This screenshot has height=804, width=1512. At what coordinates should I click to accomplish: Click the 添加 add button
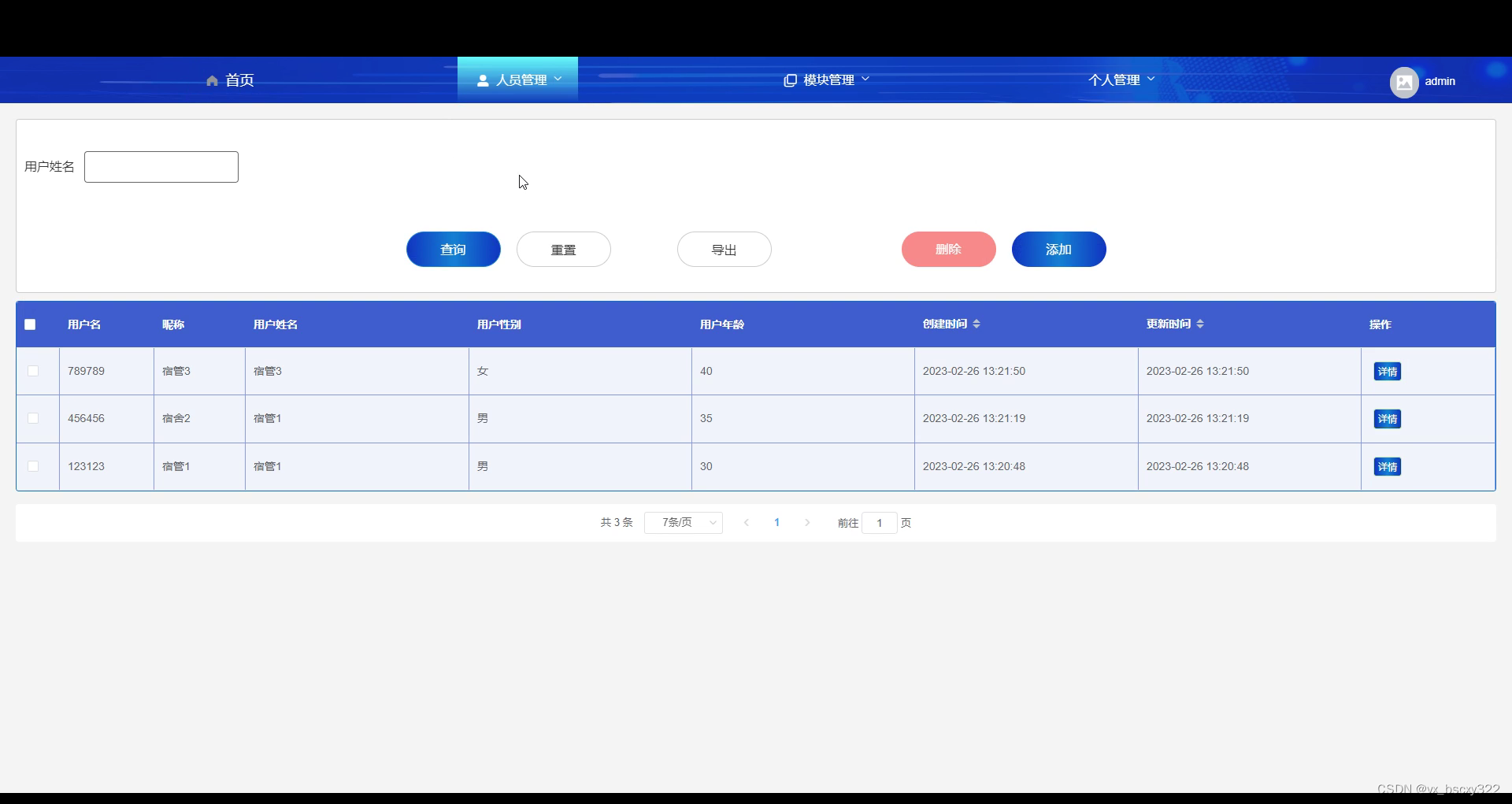1059,249
